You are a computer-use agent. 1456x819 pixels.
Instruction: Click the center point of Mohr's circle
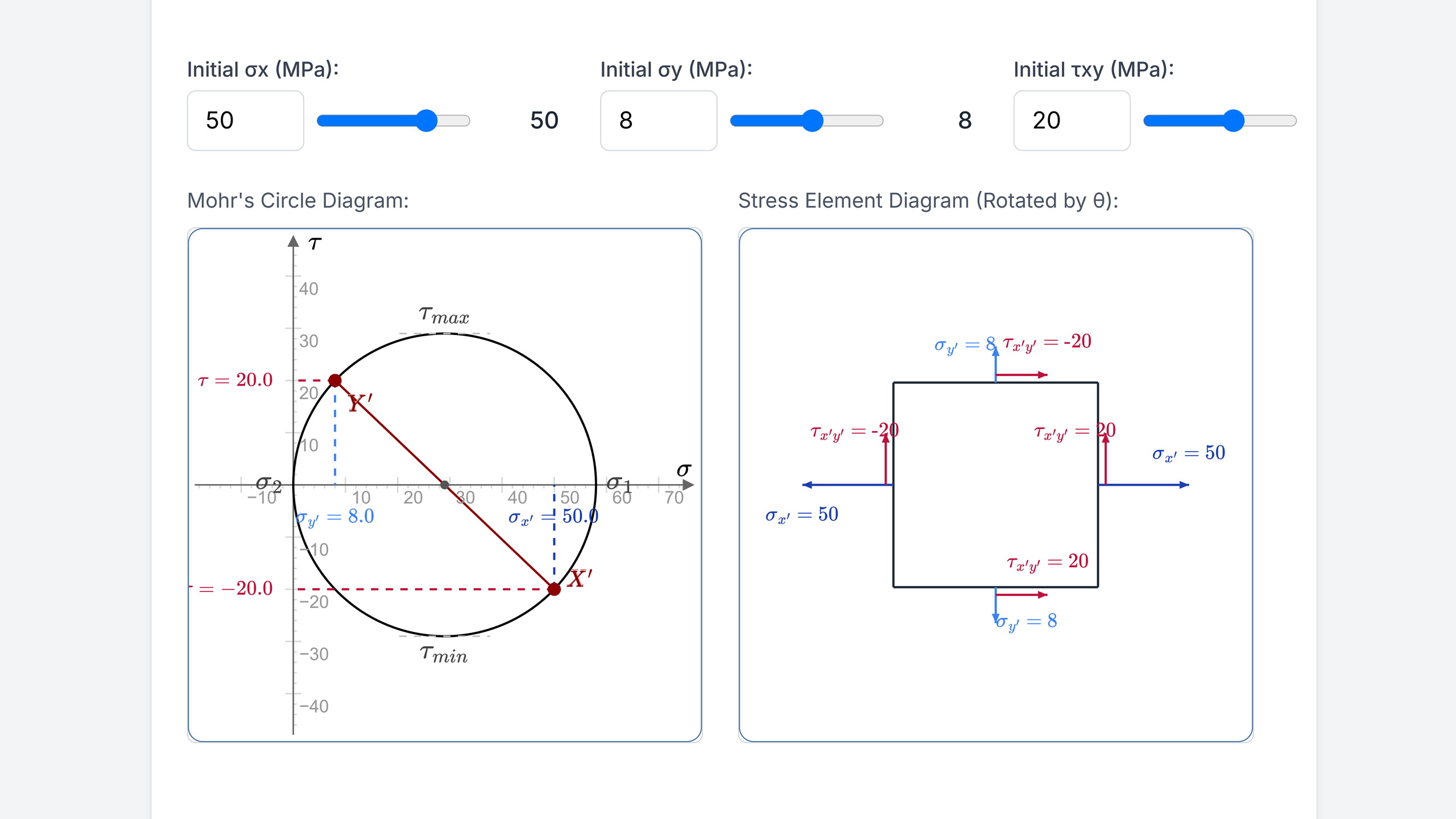[445, 485]
